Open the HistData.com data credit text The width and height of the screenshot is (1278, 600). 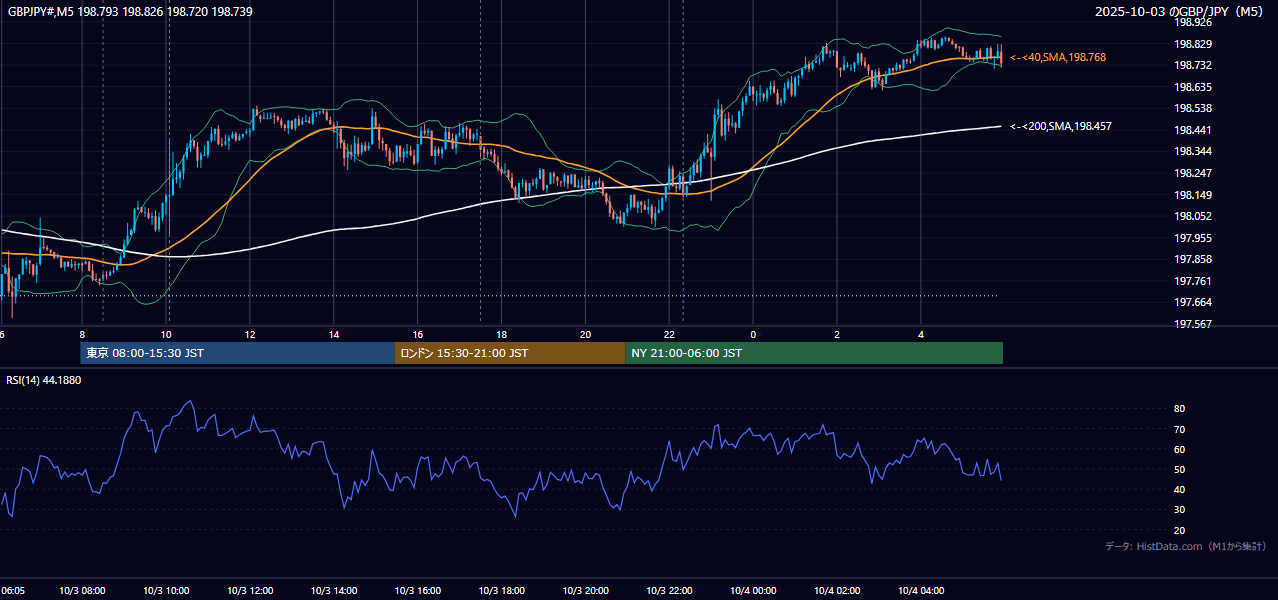1185,546
